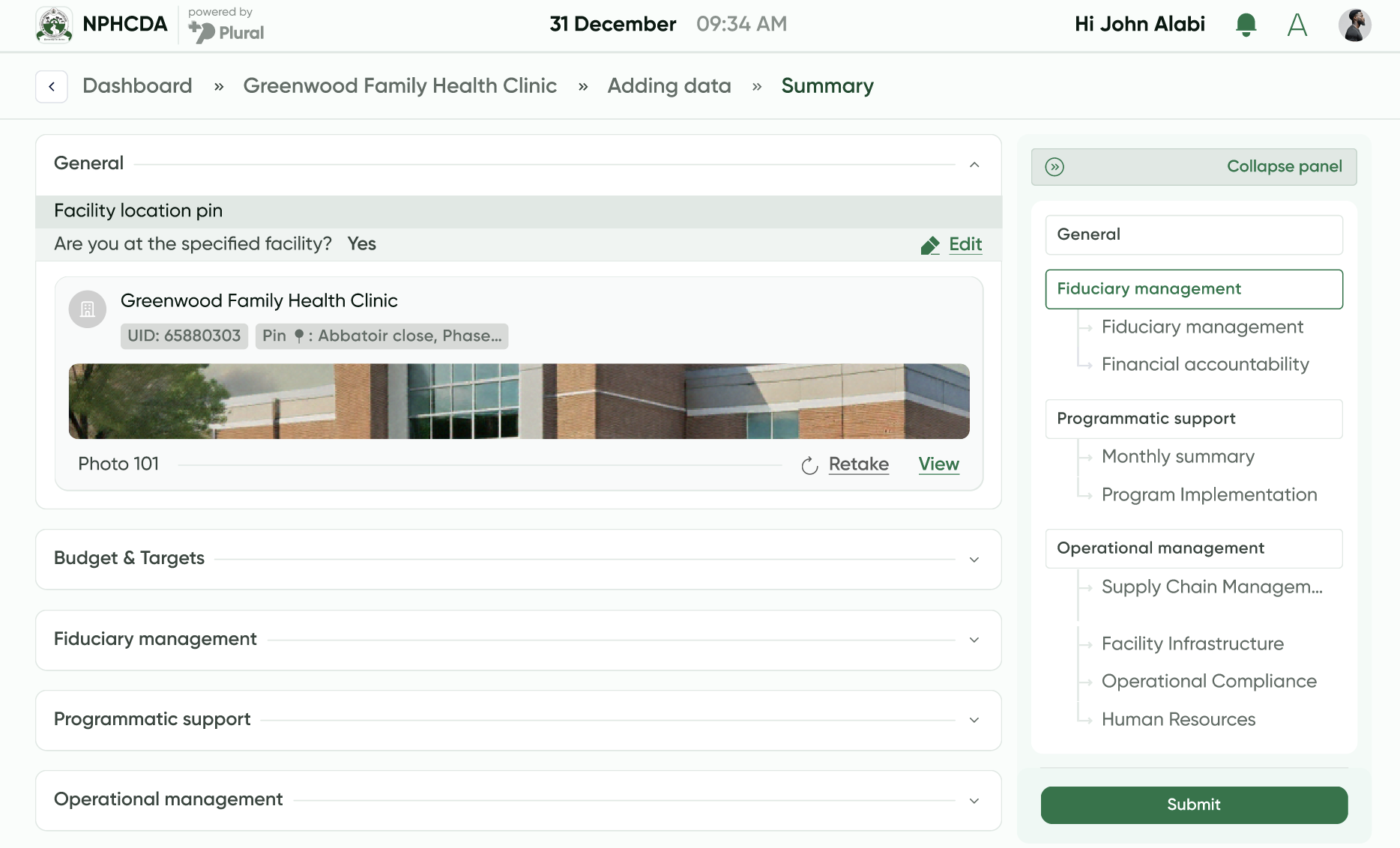Go to Adding data breadcrumb
1400x848 pixels.
click(669, 86)
